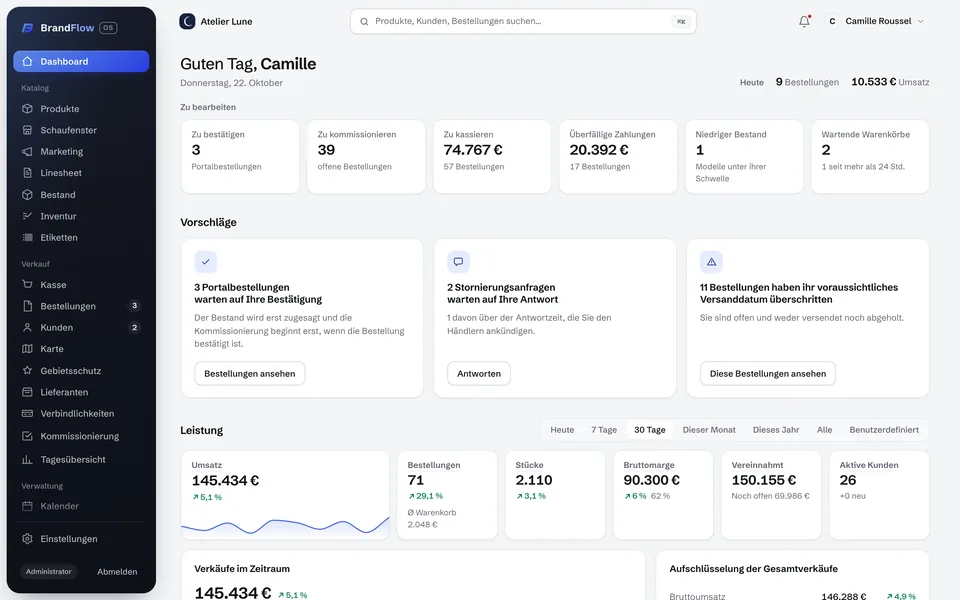Click the 'Verkäufe im Zeitraum' heading
Viewport: 960px width, 600px height.
(242, 569)
